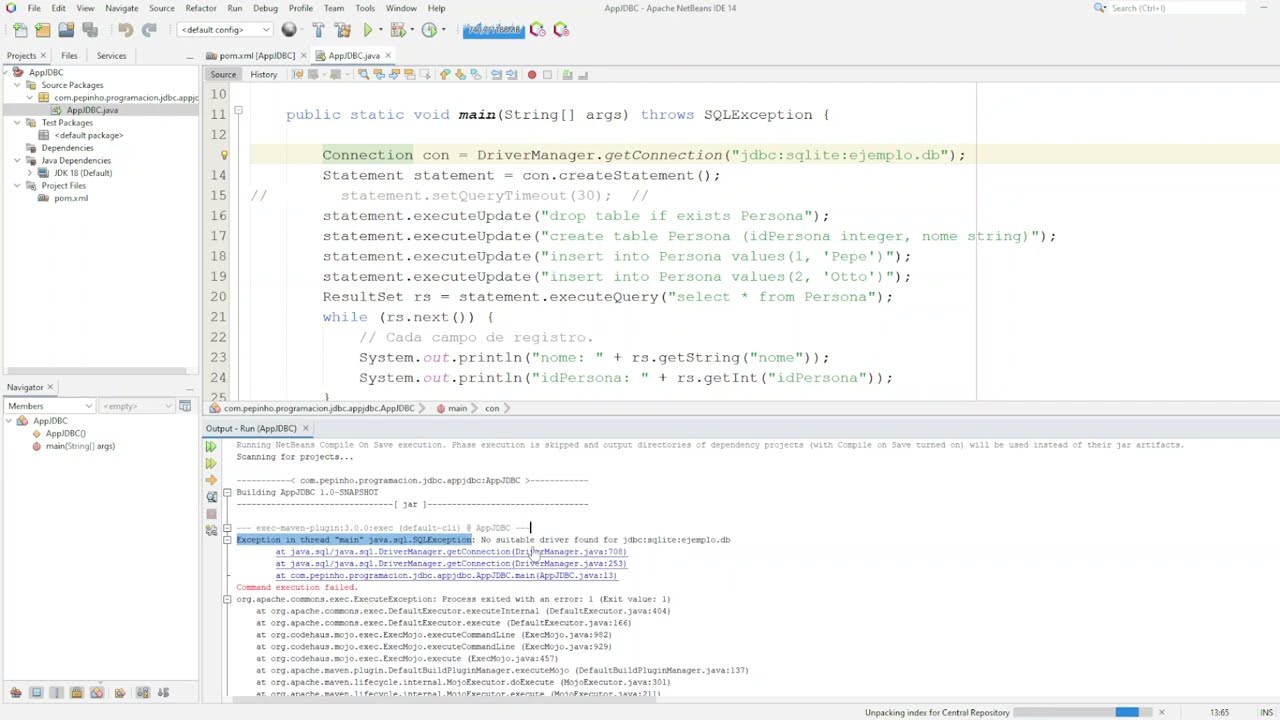Open the Tools menu
Image resolution: width=1280 pixels, height=720 pixels.
365,8
